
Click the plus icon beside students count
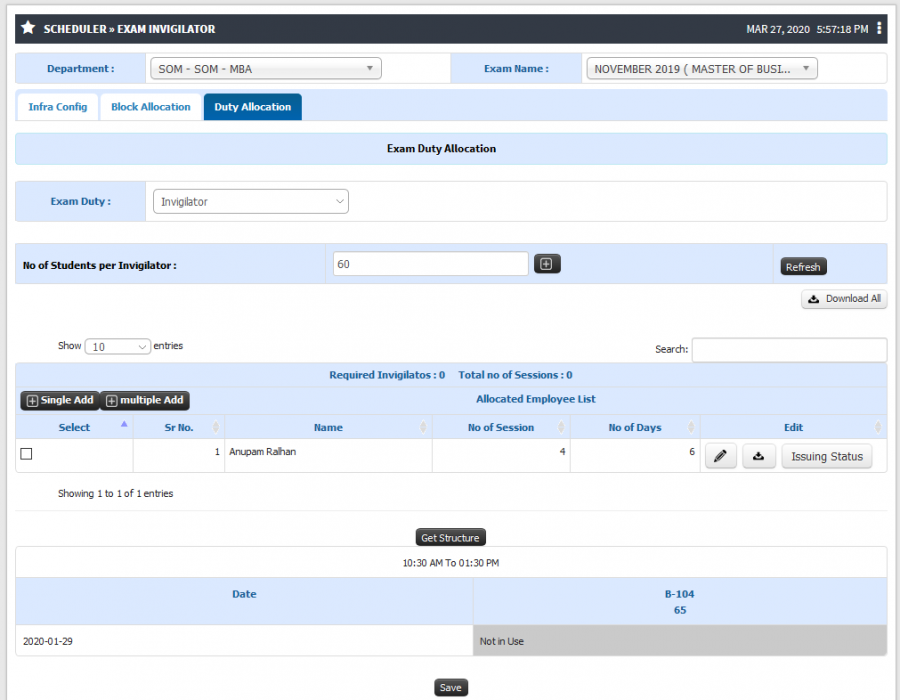547,264
